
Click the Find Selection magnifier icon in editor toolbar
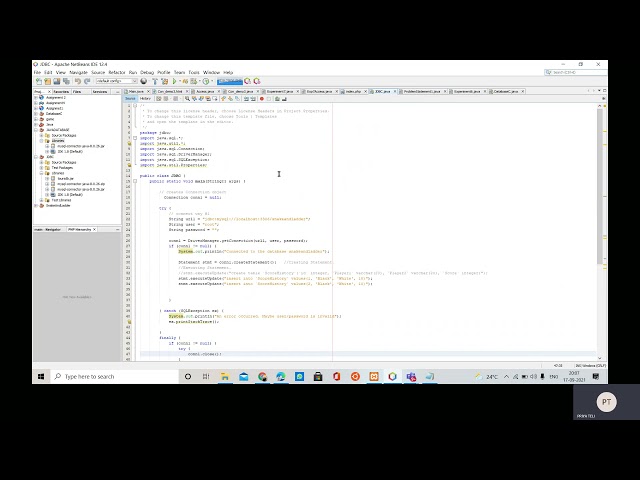click(x=187, y=98)
